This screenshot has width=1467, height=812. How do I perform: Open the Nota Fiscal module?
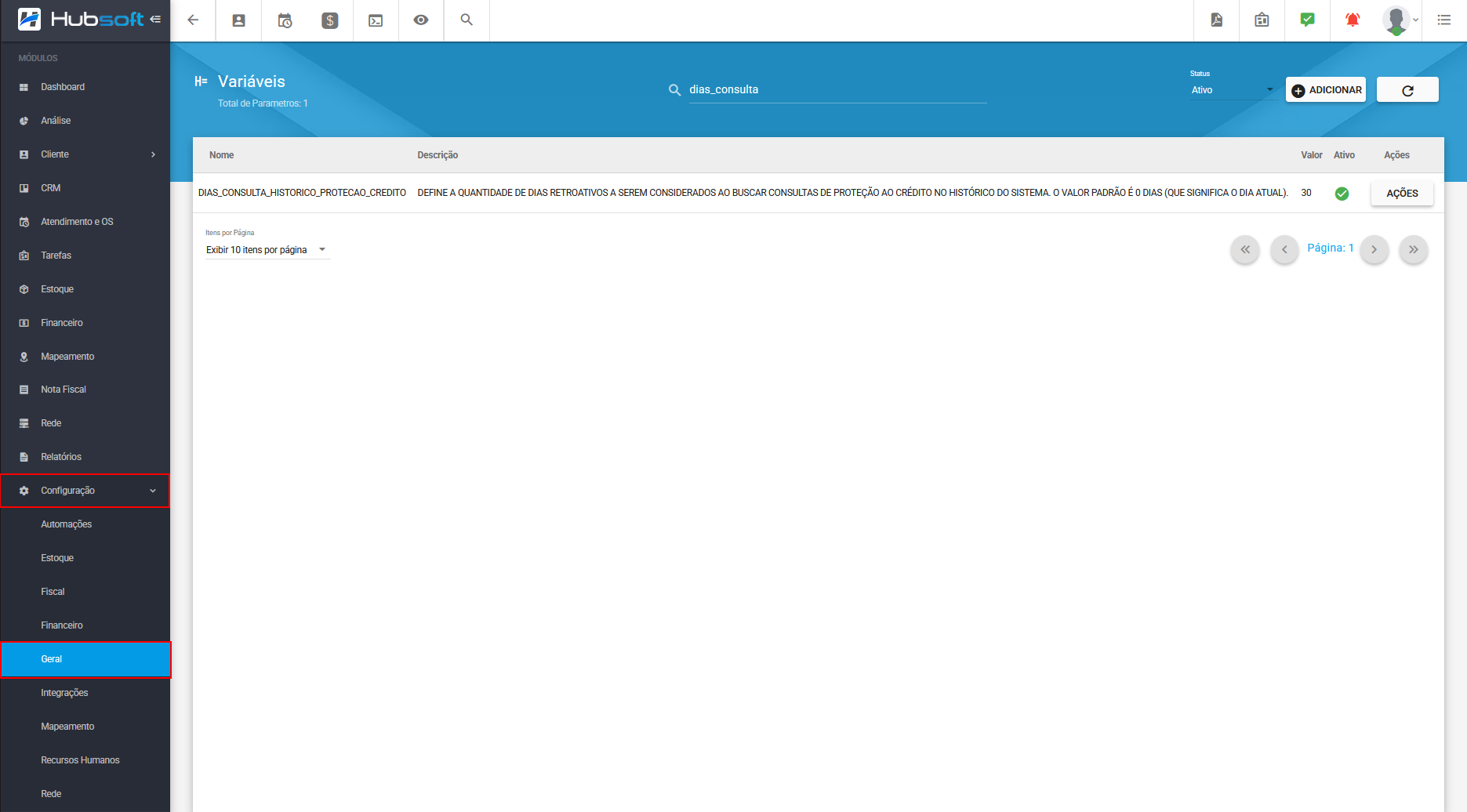[x=85, y=390]
